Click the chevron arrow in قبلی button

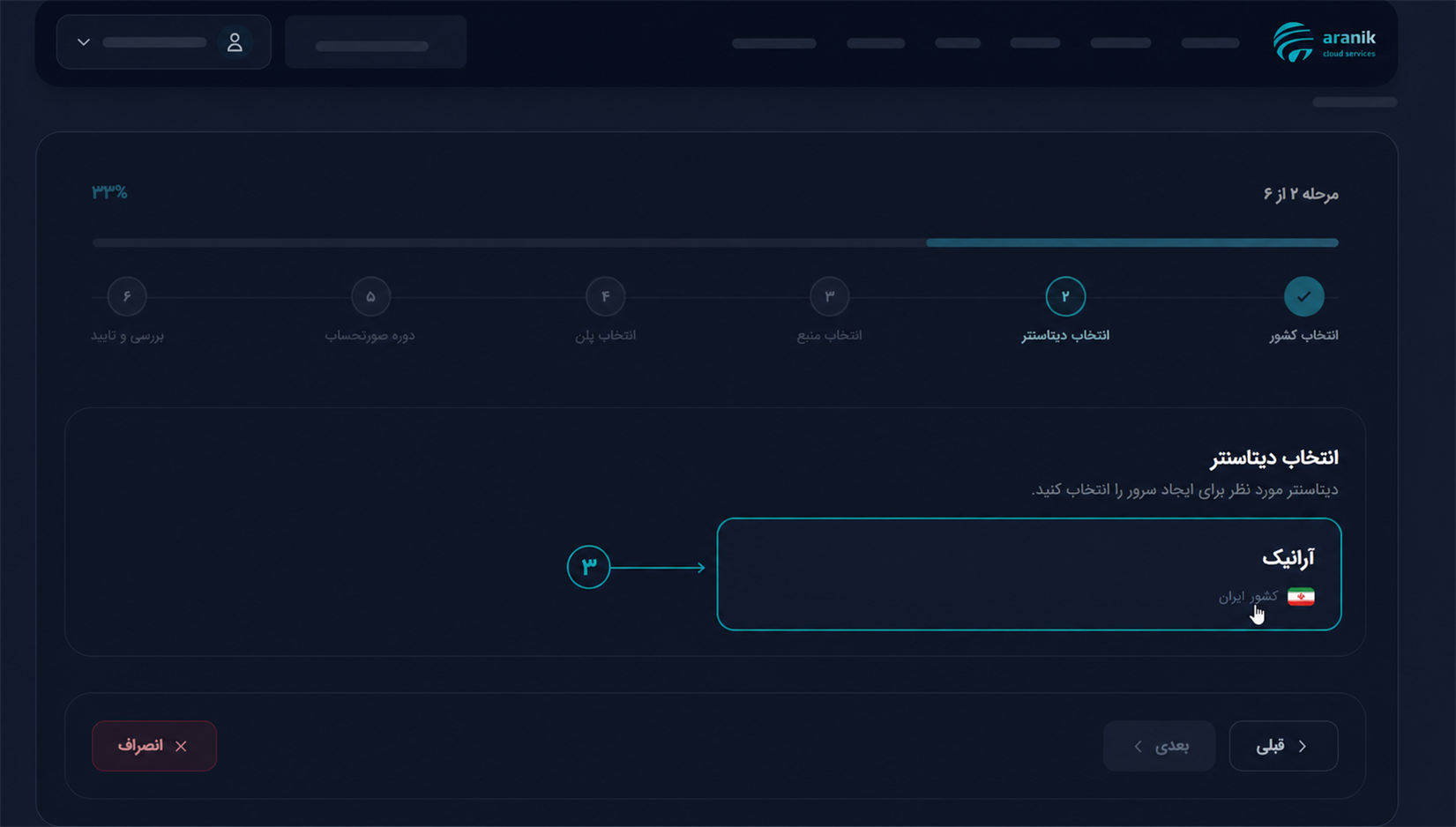click(1303, 746)
